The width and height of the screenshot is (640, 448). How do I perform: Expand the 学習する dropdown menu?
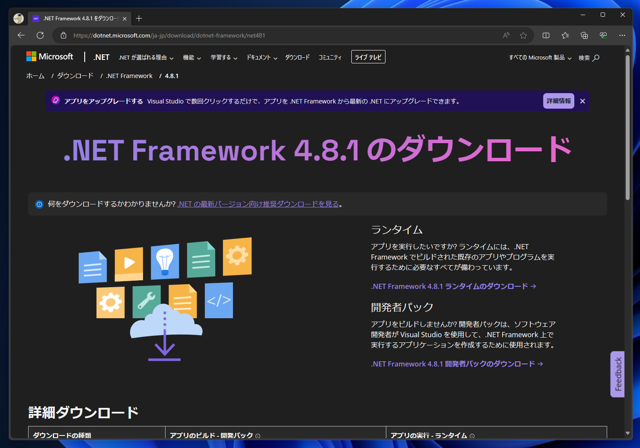[x=224, y=58]
